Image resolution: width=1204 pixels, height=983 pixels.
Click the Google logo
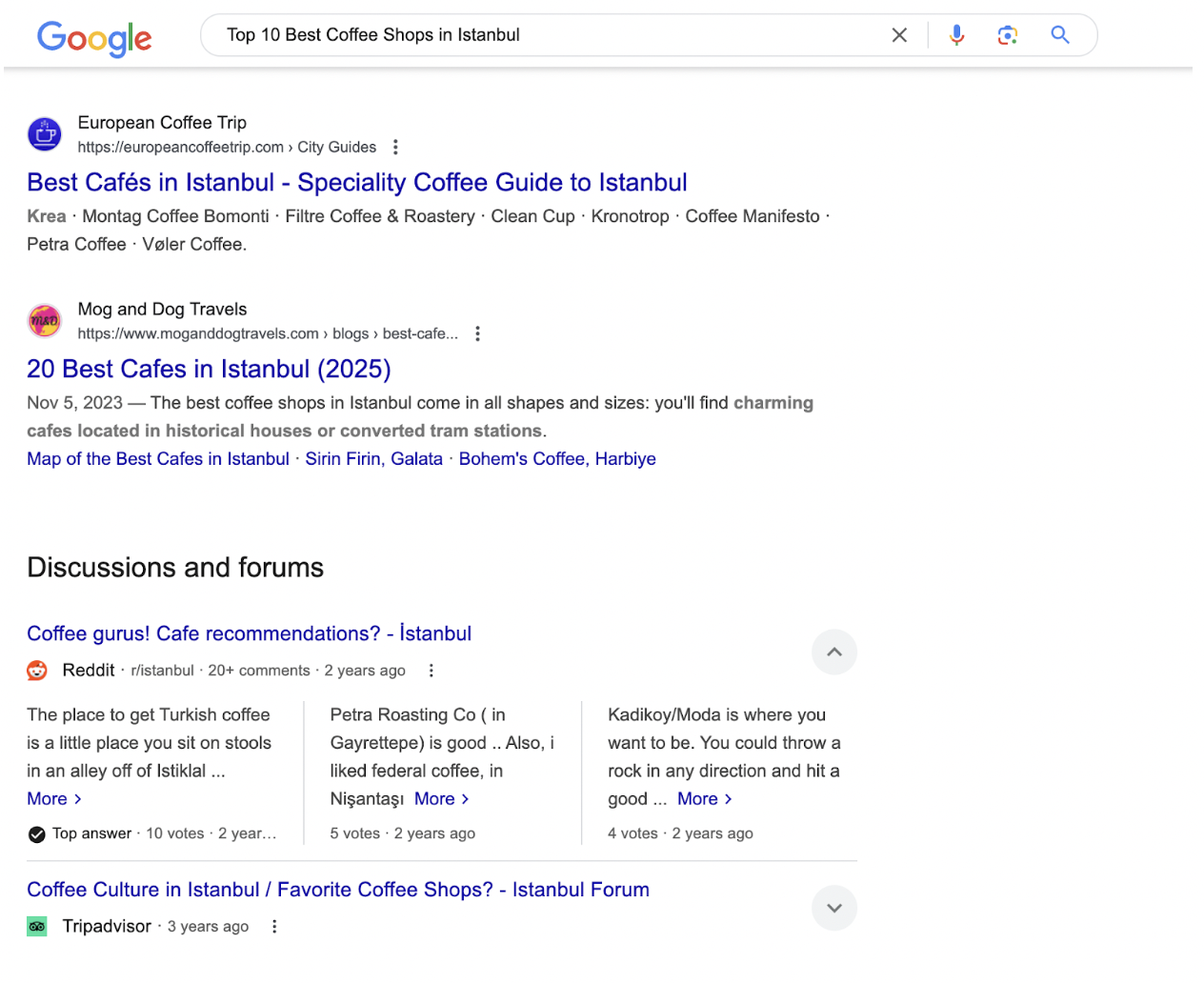tap(93, 38)
